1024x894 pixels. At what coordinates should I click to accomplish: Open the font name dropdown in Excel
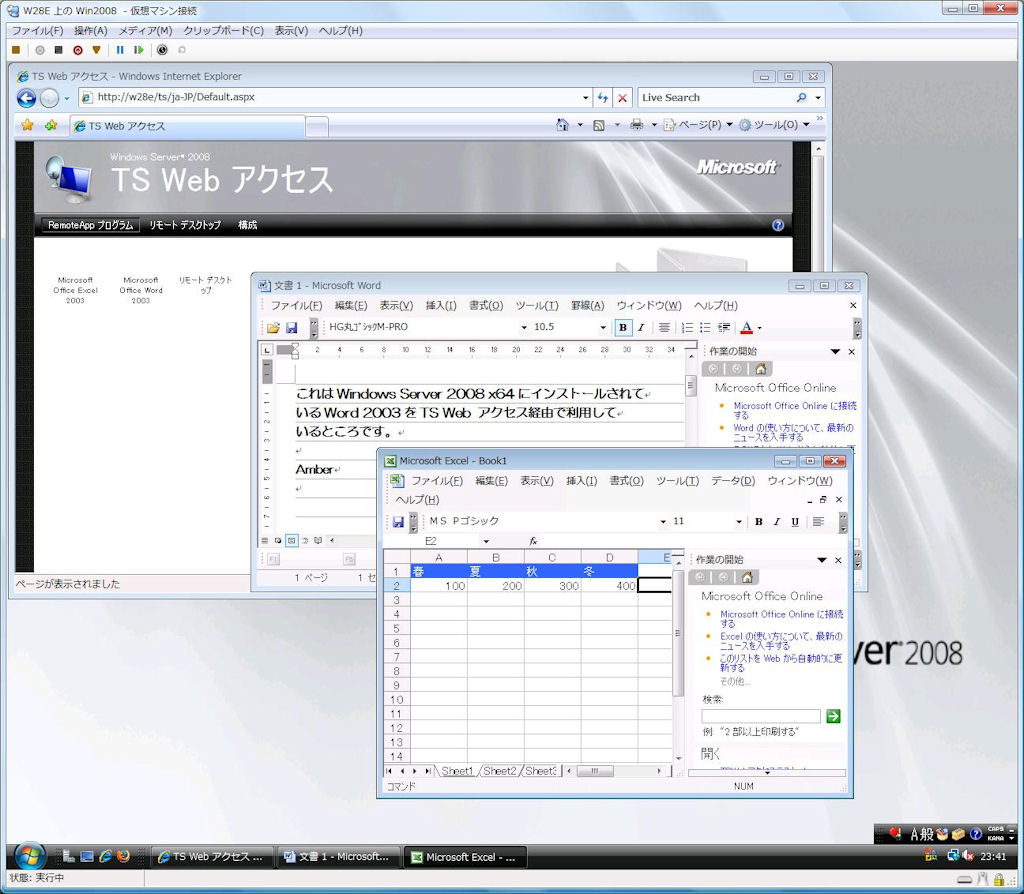(663, 522)
